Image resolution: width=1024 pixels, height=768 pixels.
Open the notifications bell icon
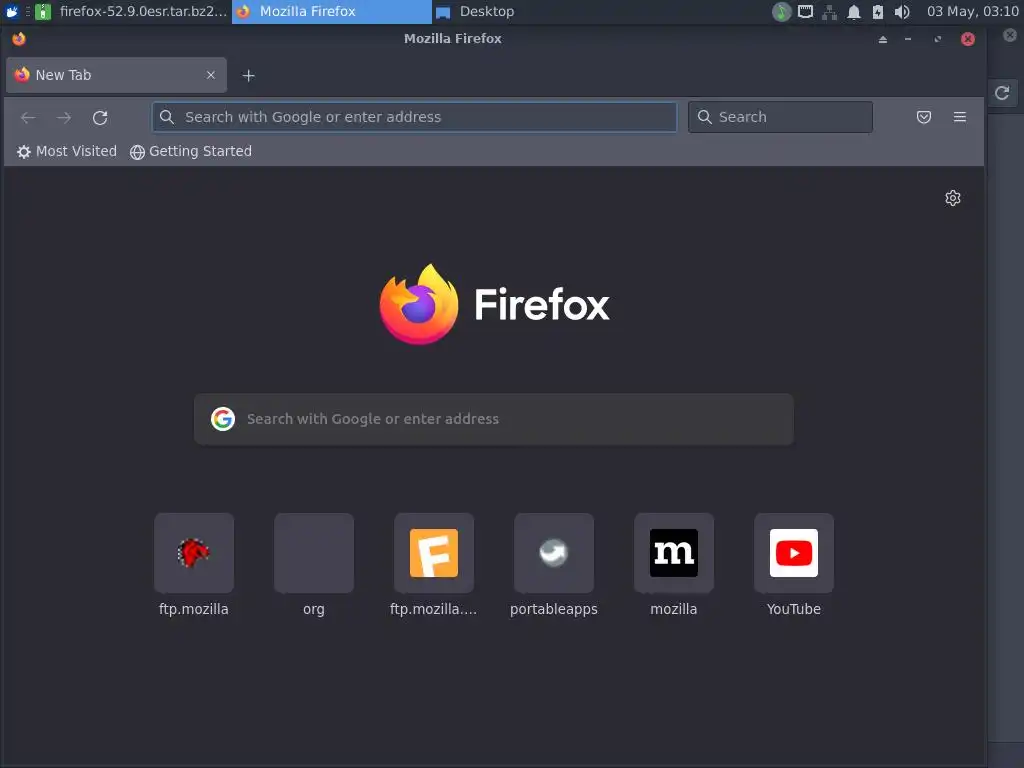tap(854, 12)
